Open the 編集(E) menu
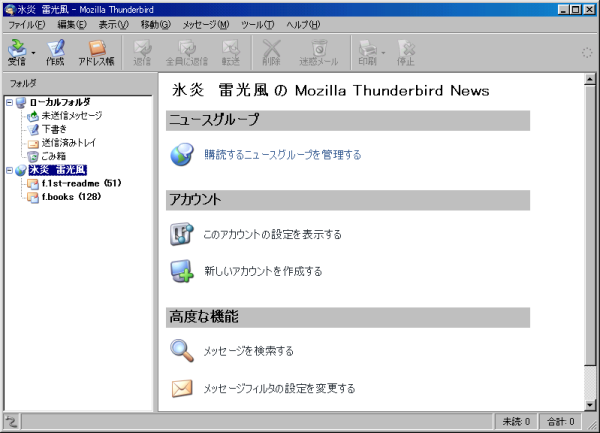 coord(72,25)
